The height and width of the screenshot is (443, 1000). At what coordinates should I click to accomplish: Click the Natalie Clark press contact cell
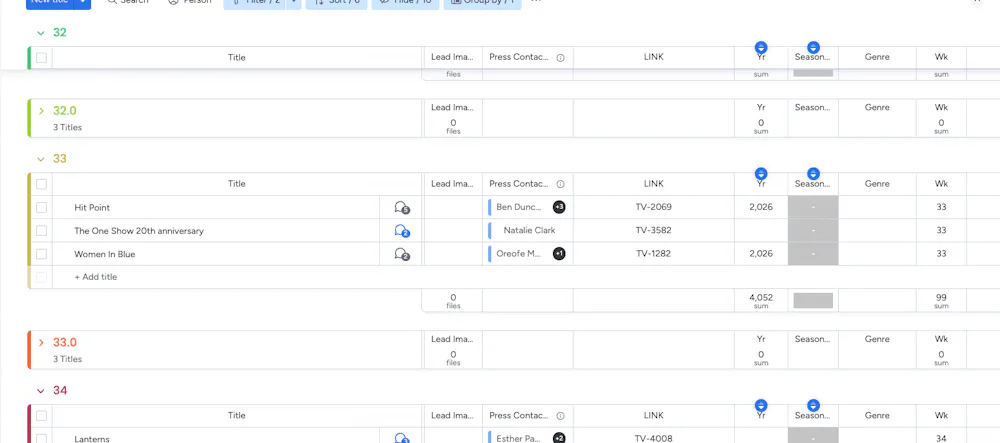(x=529, y=231)
